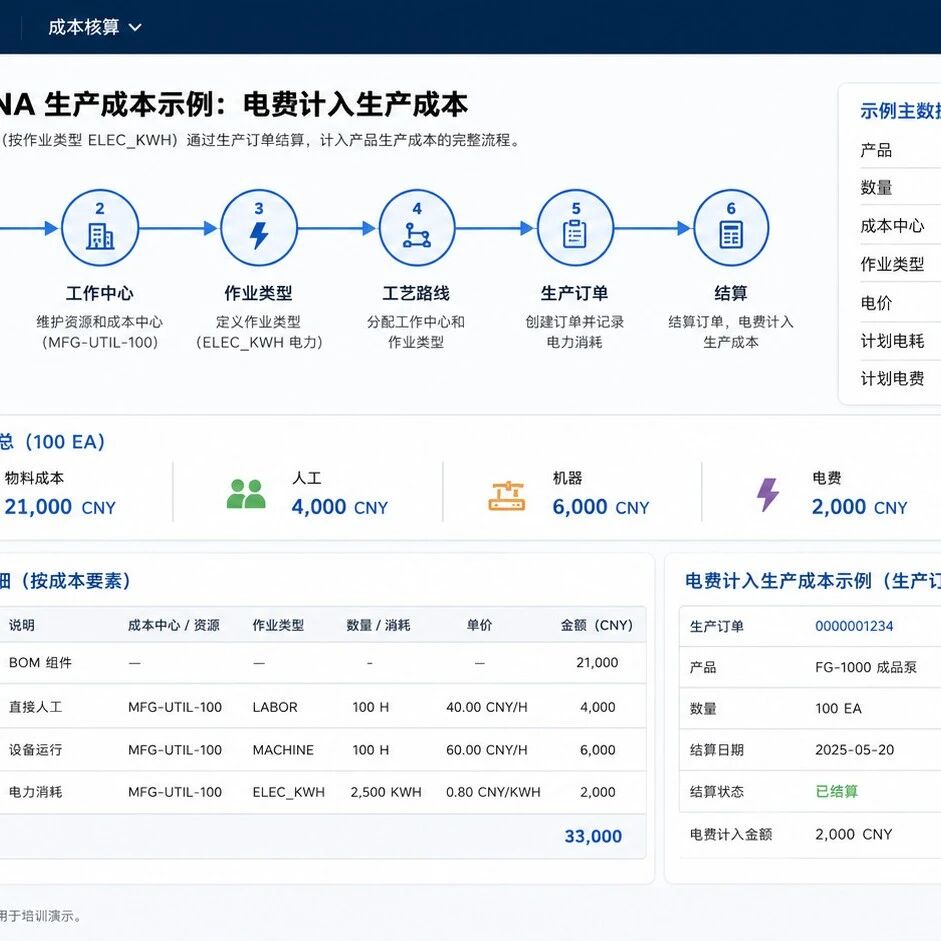This screenshot has height=941, width=941.
Task: Click the 40.00 CNY/H unit price cell
Action: pyautogui.click(x=487, y=707)
